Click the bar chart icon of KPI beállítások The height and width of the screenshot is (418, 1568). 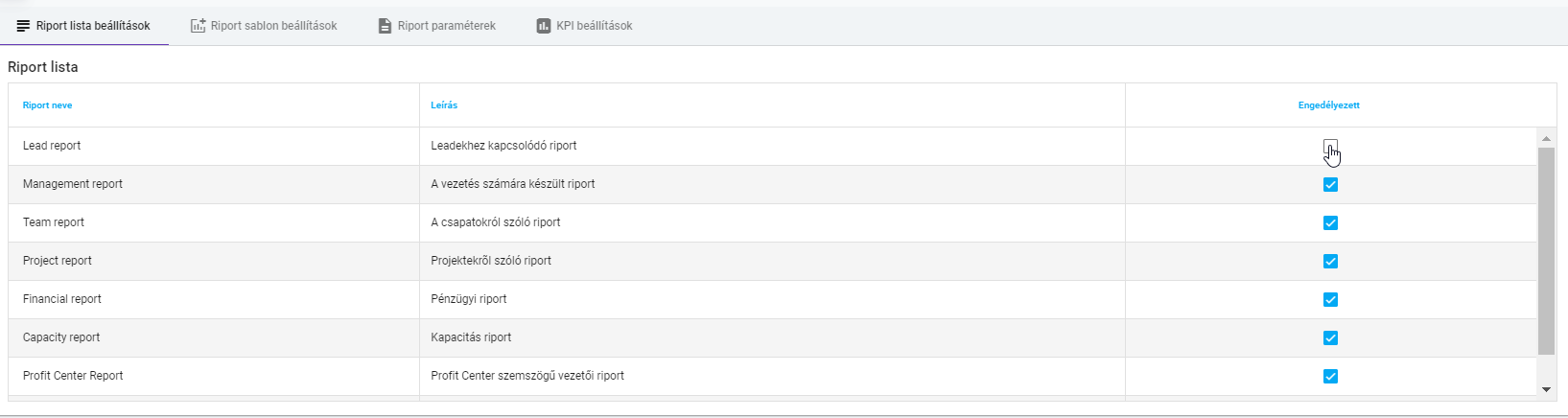point(544,26)
